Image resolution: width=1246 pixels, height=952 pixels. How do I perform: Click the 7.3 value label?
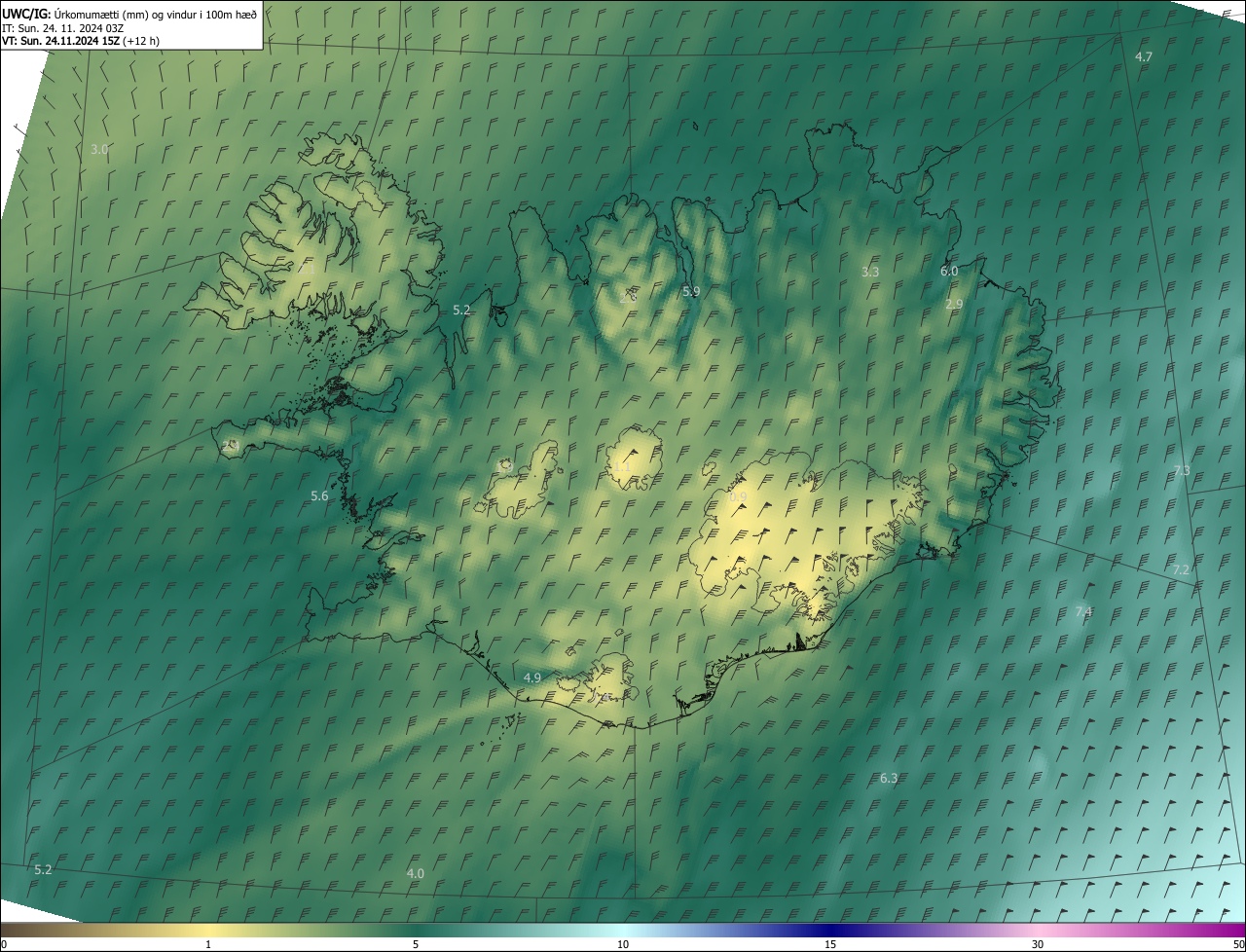(x=1181, y=470)
